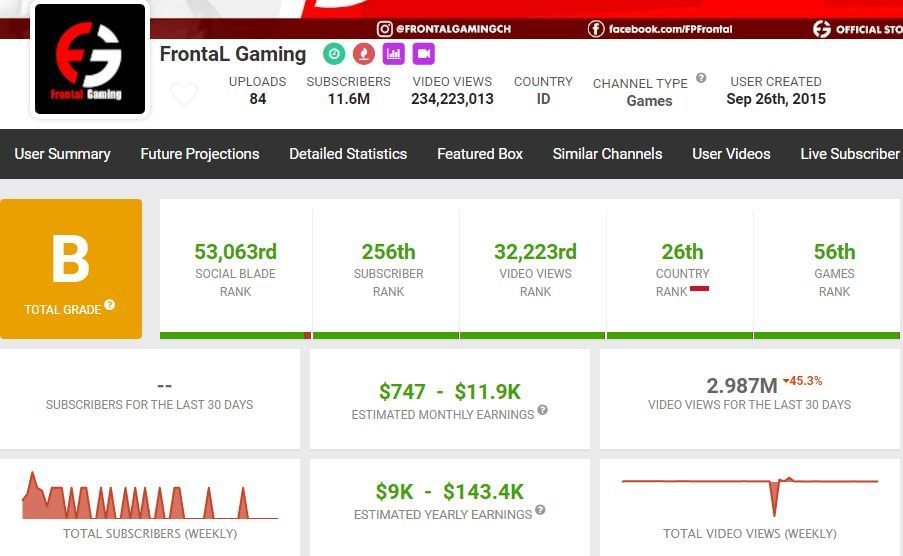Go to the Featured Box tab
The width and height of the screenshot is (903, 556).
coord(480,154)
